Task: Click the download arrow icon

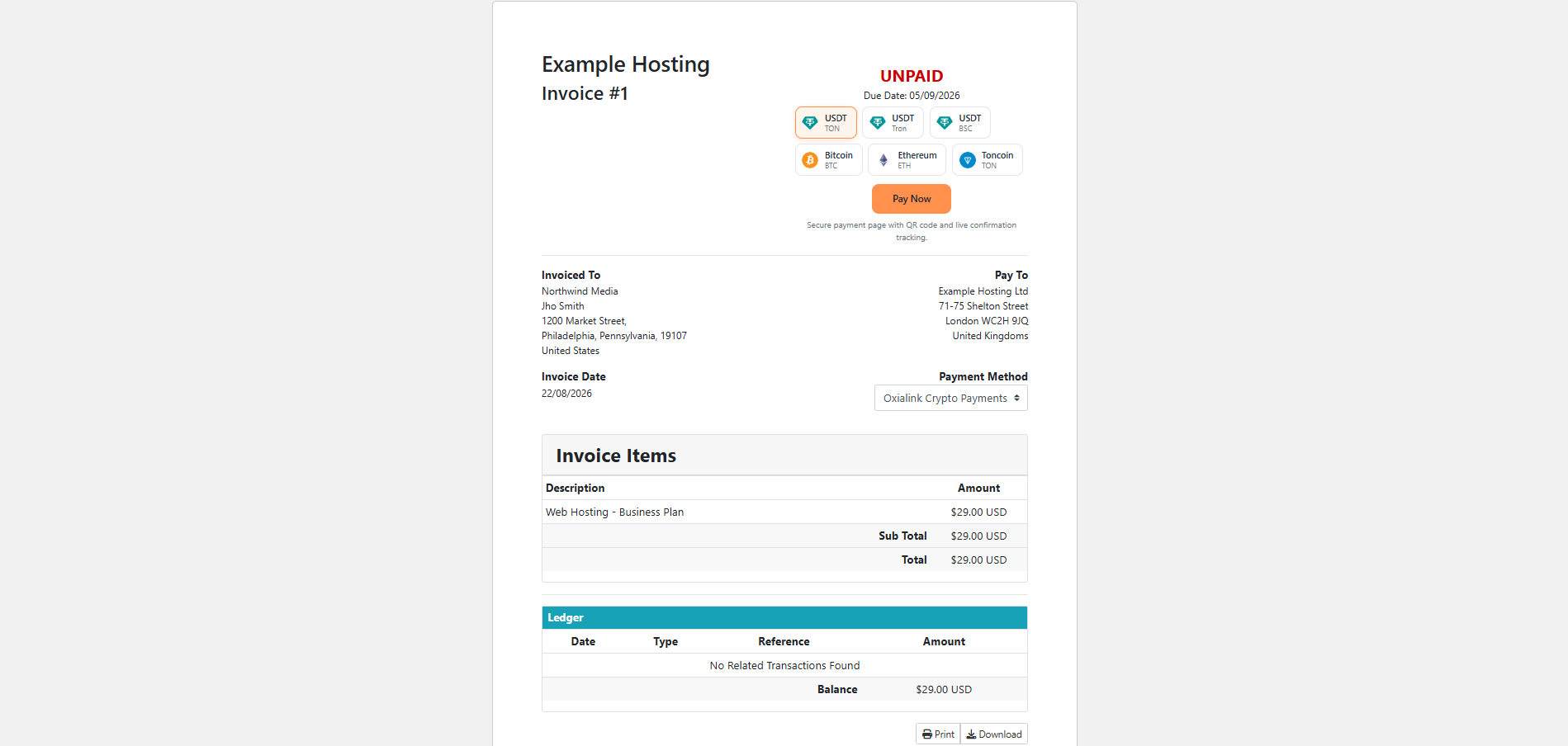Action: pos(972,734)
